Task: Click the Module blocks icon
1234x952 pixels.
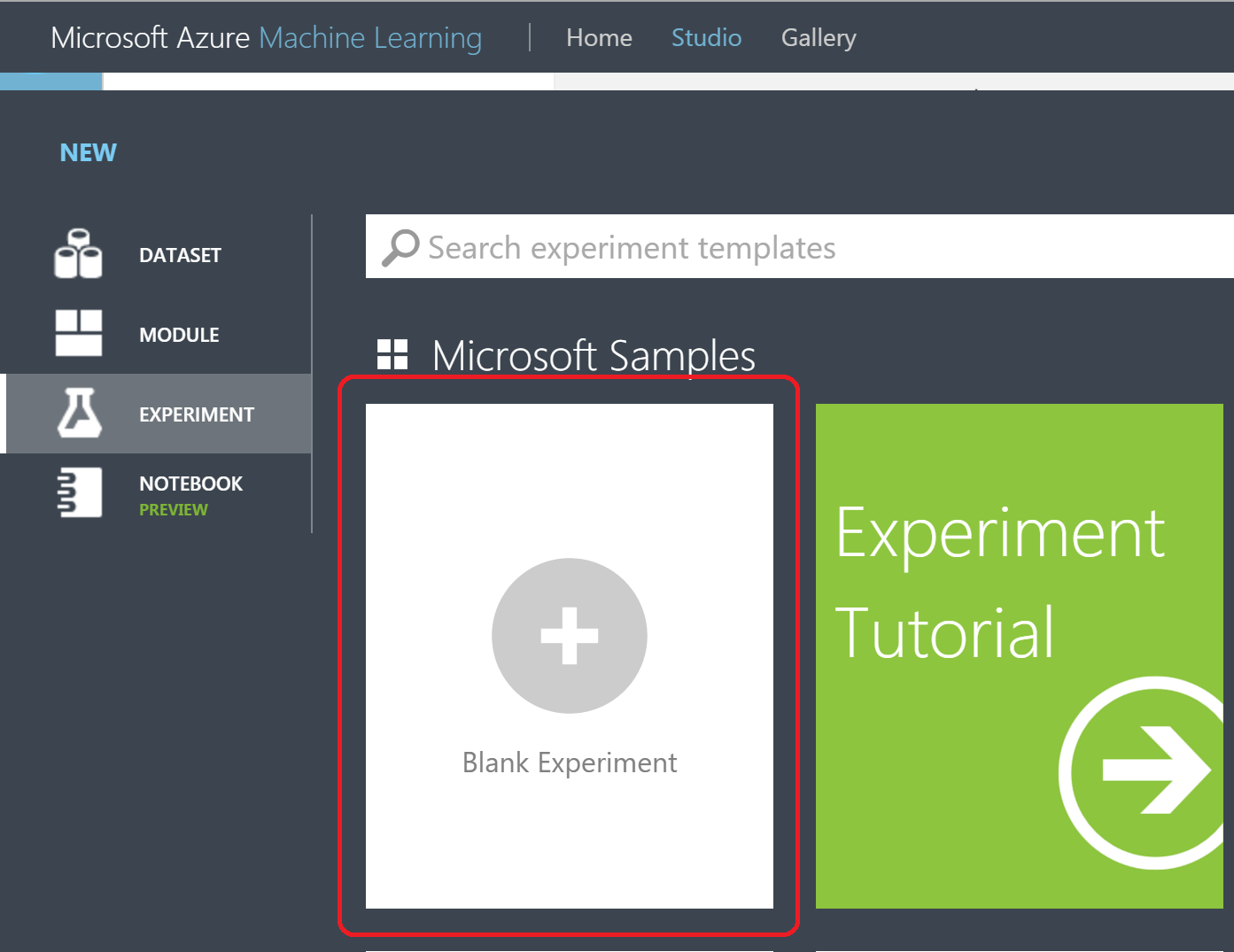Action: (79, 333)
